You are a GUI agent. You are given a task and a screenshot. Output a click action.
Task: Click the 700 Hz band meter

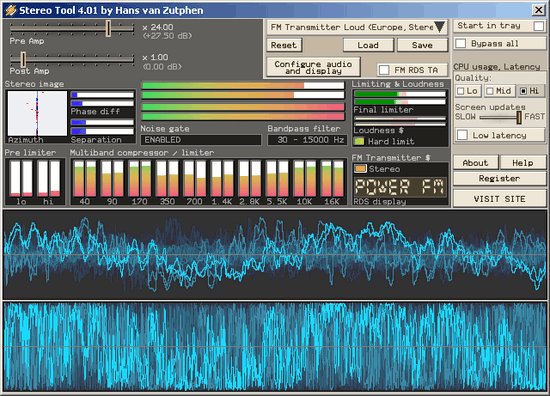195,179
